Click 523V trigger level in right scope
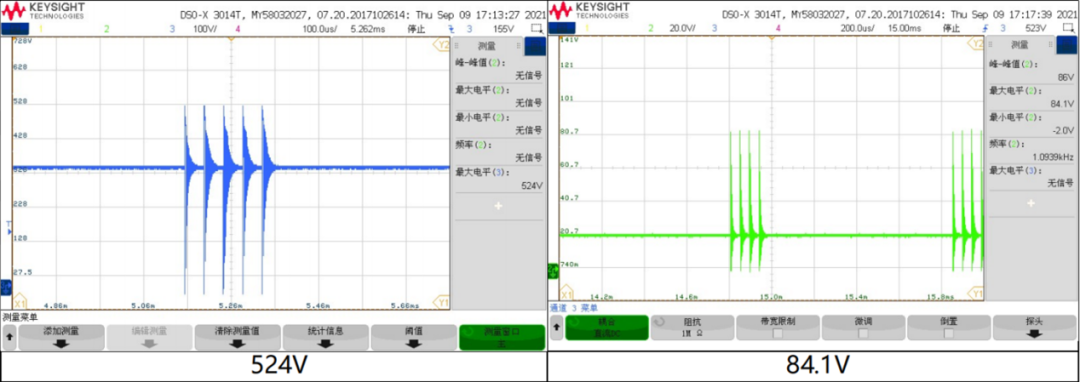The width and height of the screenshot is (1080, 382). 1035,28
